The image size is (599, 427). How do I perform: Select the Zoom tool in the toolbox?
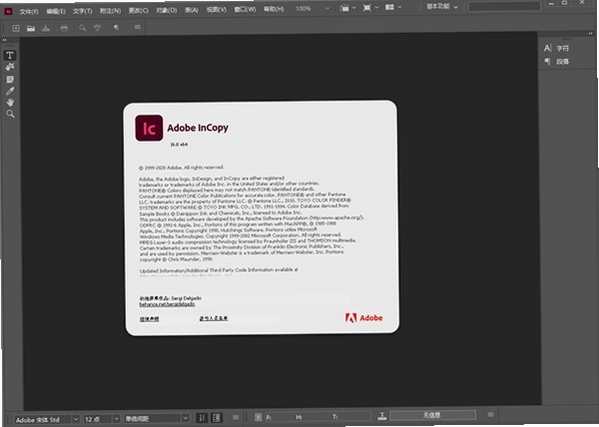[10, 114]
